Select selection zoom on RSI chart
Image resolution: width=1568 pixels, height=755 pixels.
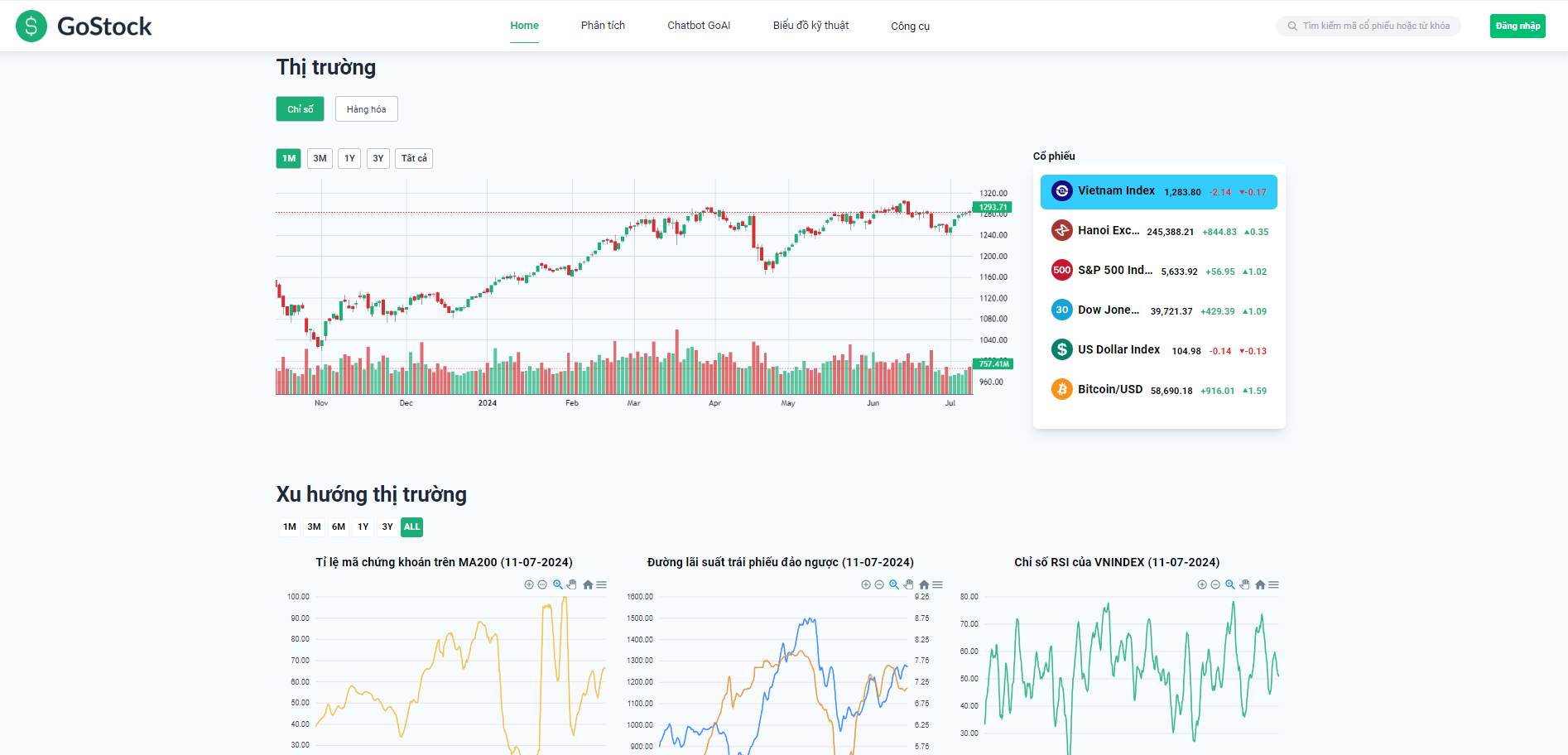(1230, 584)
